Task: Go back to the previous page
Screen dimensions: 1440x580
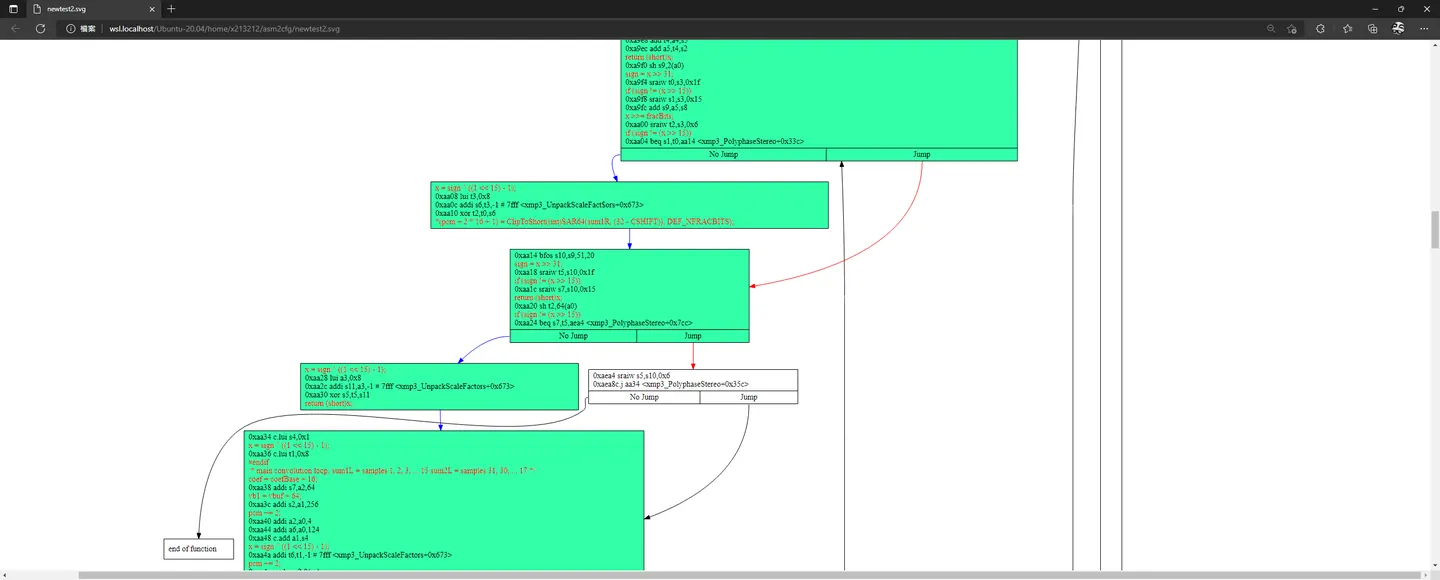Action: (15, 29)
